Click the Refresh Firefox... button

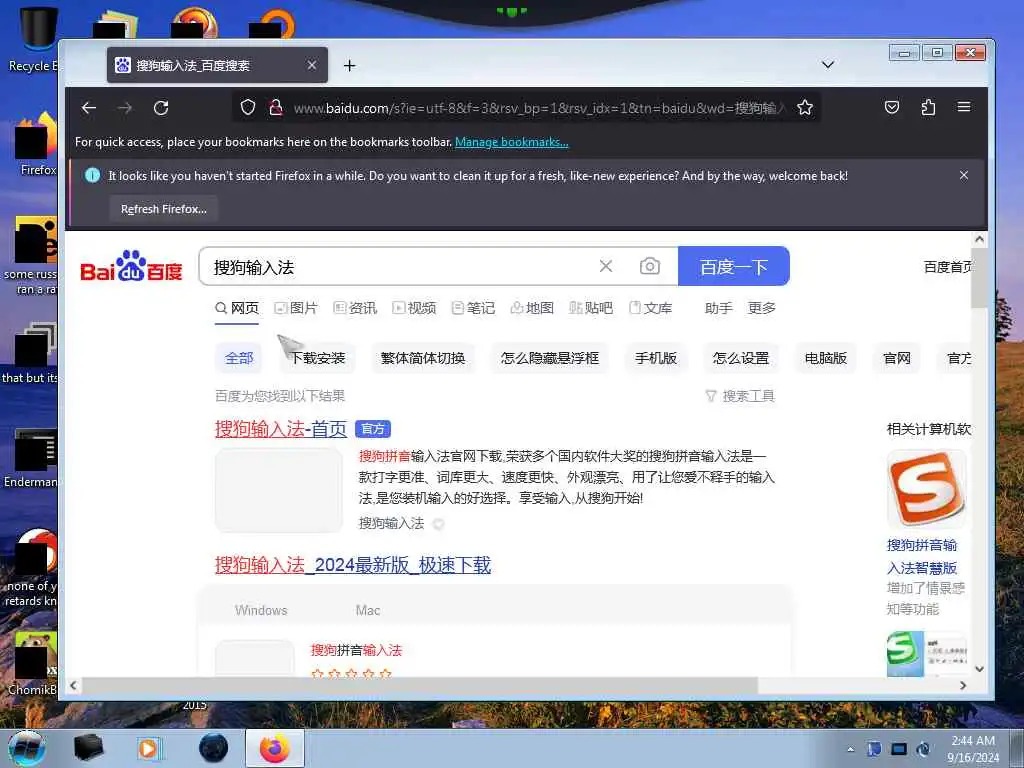(x=163, y=209)
